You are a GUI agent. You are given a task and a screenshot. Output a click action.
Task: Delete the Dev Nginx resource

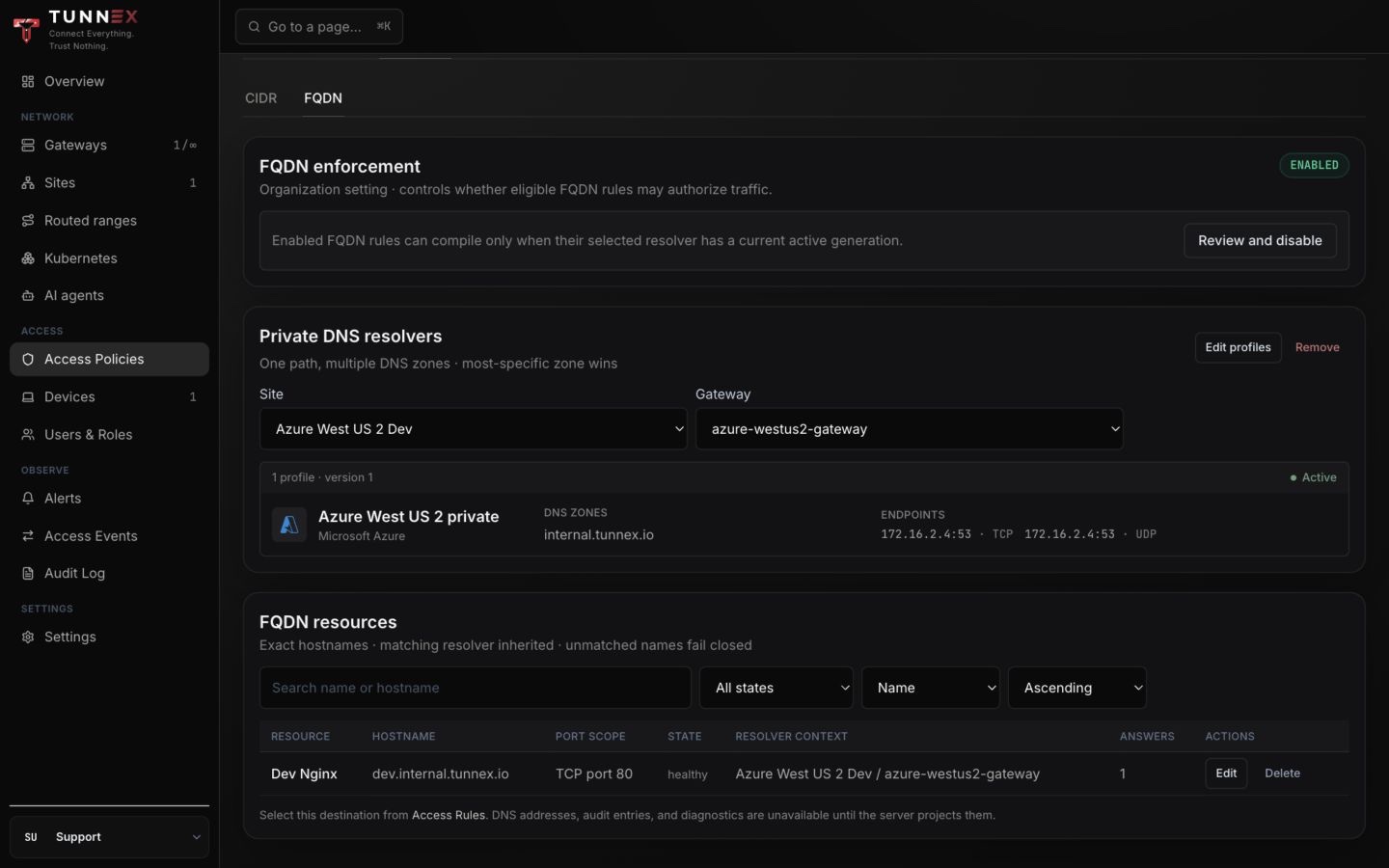tap(1282, 773)
